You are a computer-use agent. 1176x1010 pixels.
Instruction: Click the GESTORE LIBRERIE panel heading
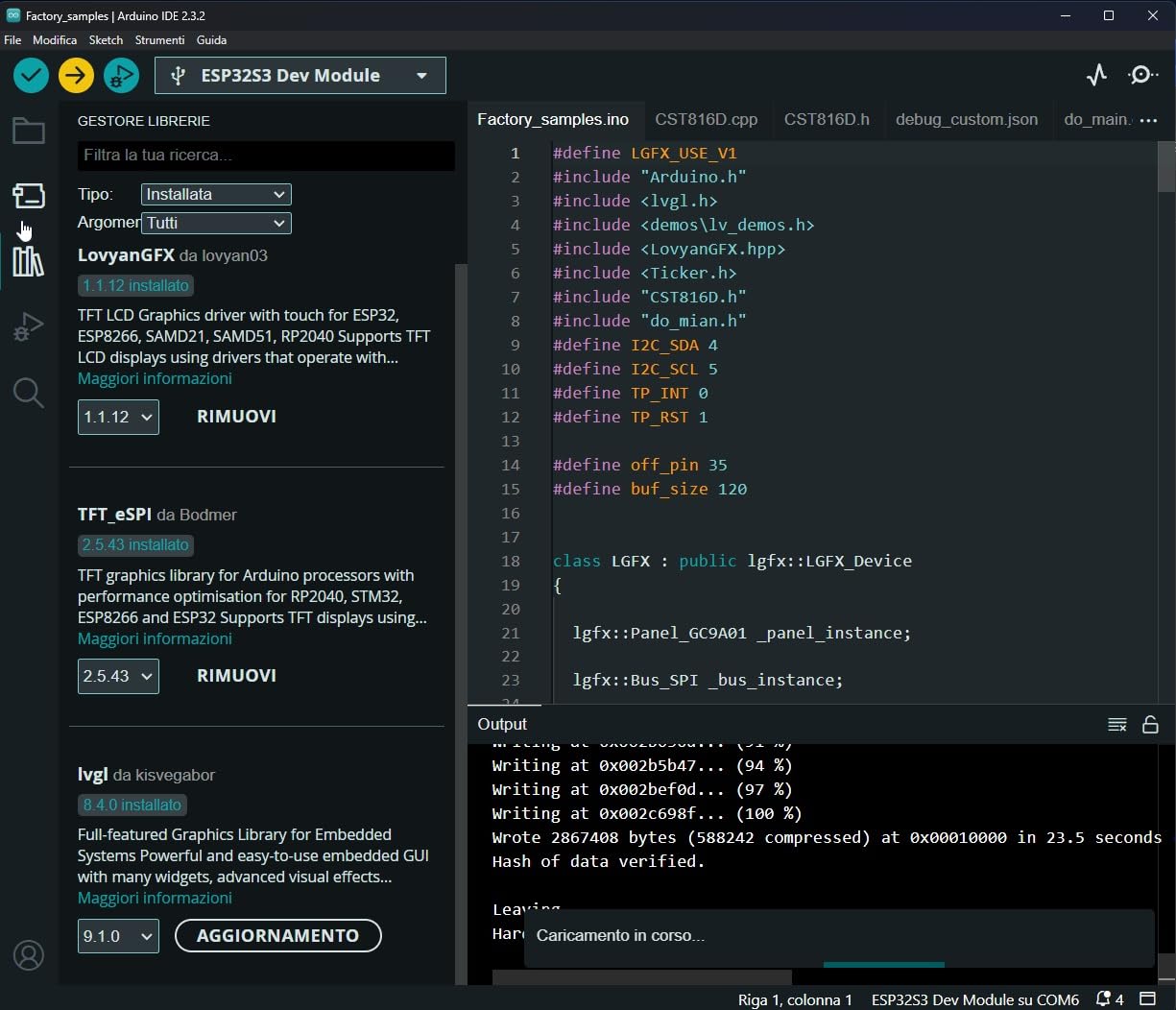(x=144, y=121)
